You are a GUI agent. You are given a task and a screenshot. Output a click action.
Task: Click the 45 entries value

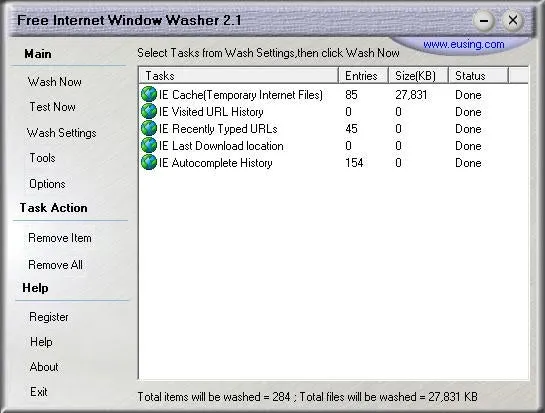[351, 129]
